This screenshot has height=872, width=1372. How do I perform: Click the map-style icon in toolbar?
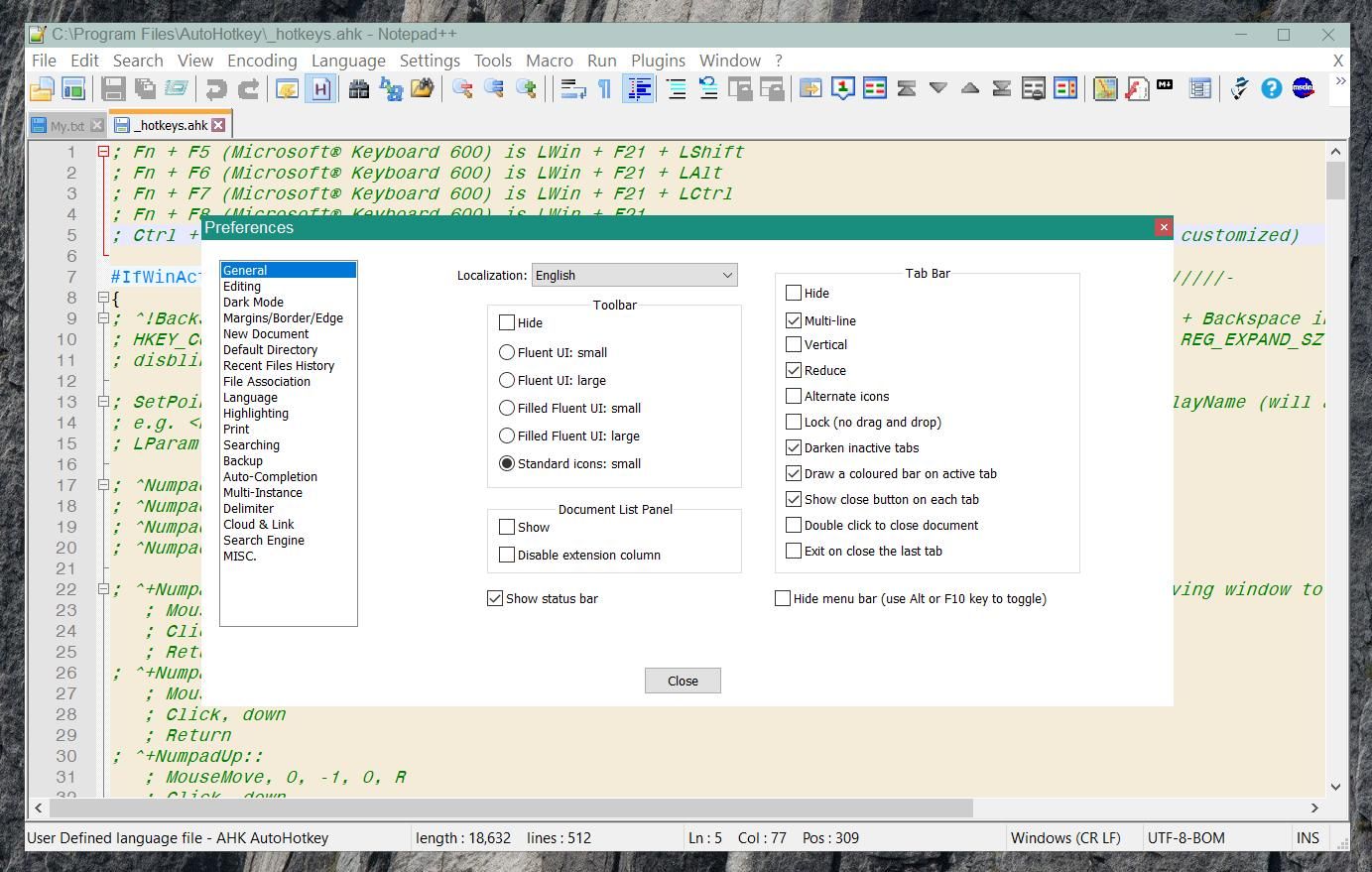click(1104, 89)
